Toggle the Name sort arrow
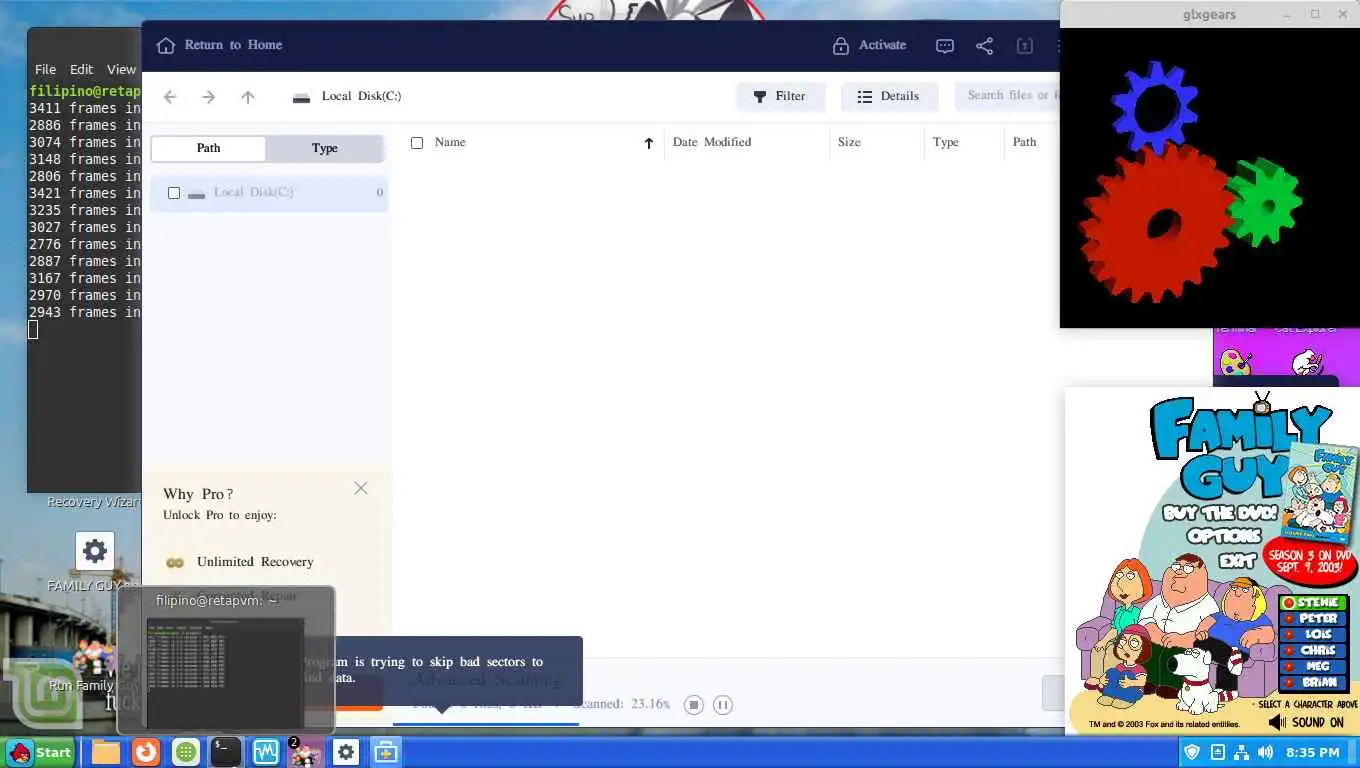 [649, 143]
